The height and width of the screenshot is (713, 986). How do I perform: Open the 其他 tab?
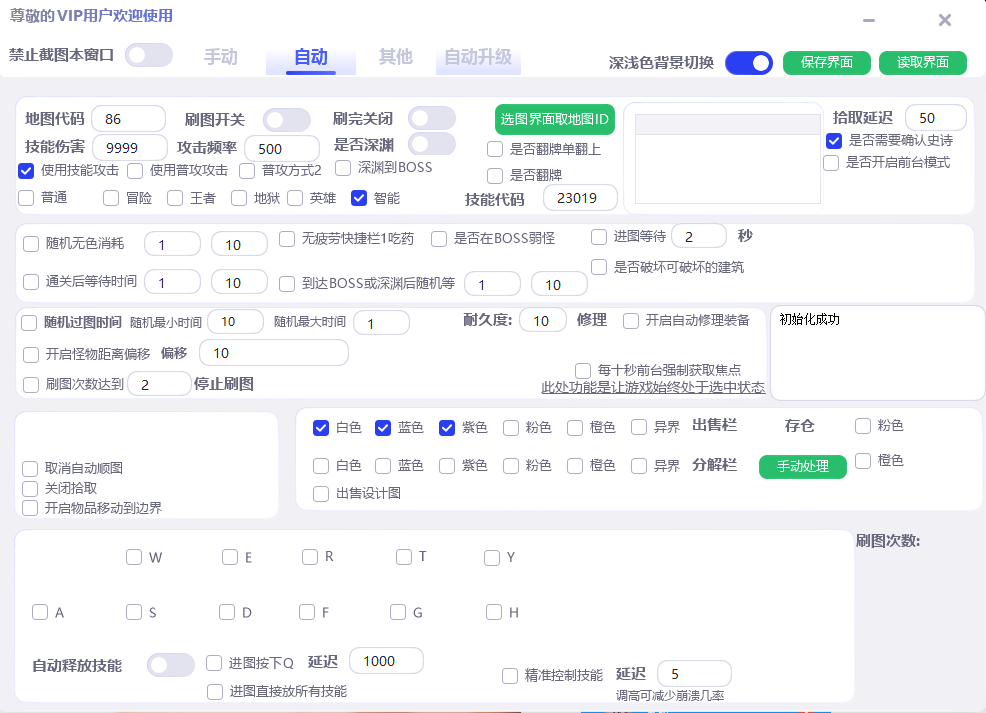(395, 57)
